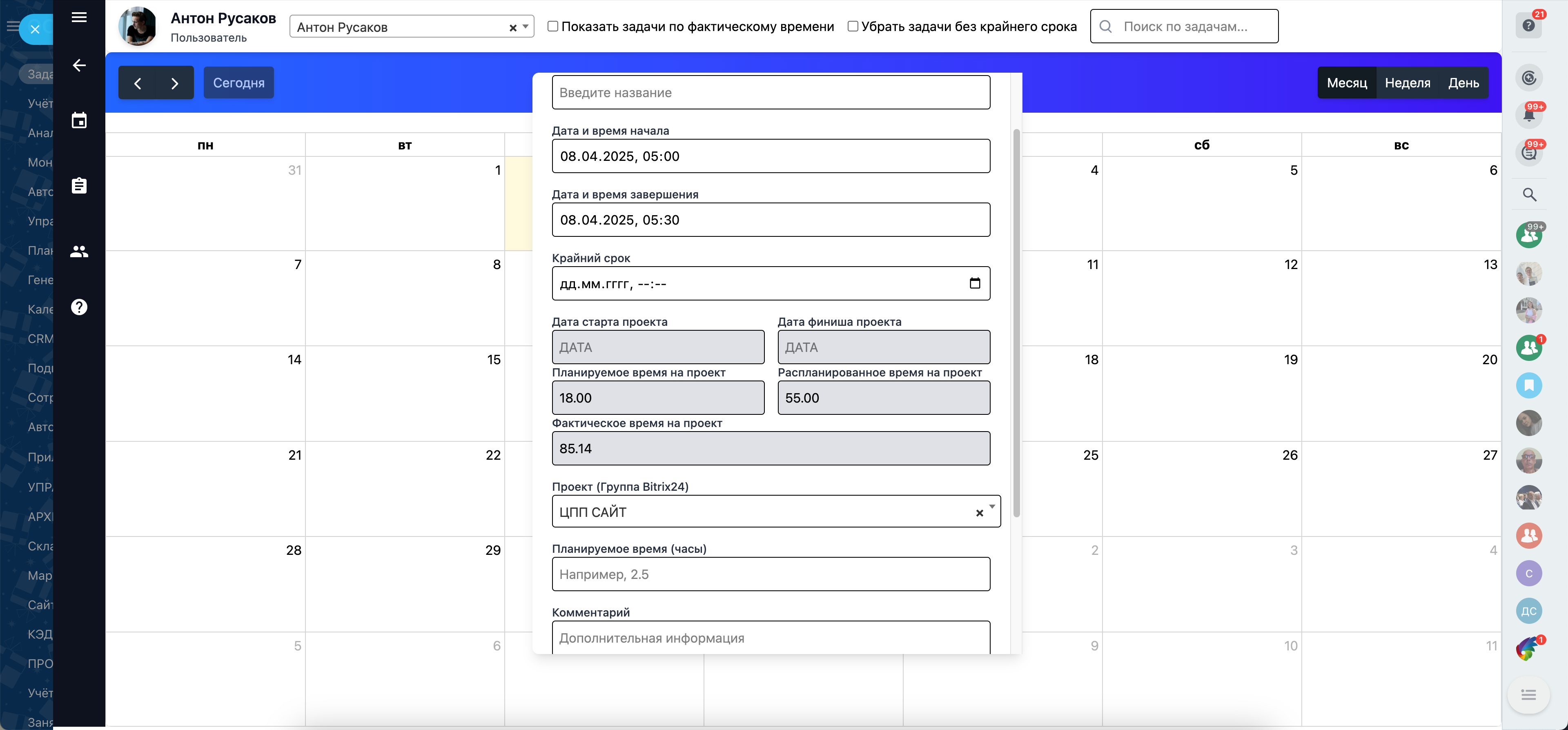Click the Сегодня button
This screenshot has width=1568, height=730.
pyautogui.click(x=238, y=83)
